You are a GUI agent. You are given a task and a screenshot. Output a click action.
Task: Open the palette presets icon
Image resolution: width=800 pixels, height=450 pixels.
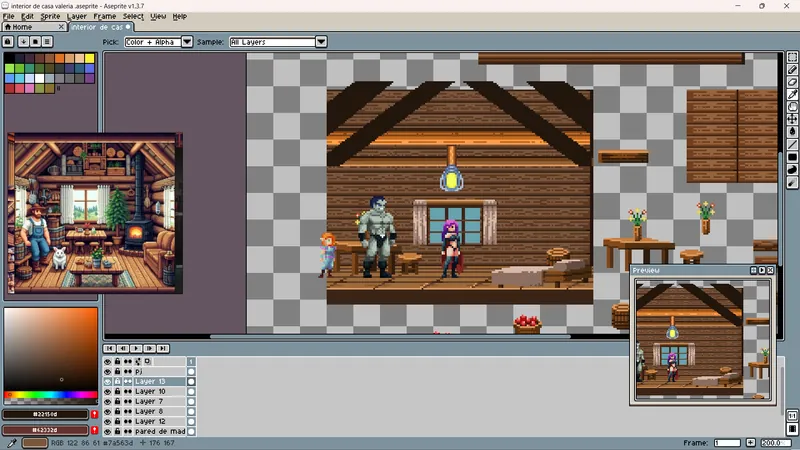point(35,41)
